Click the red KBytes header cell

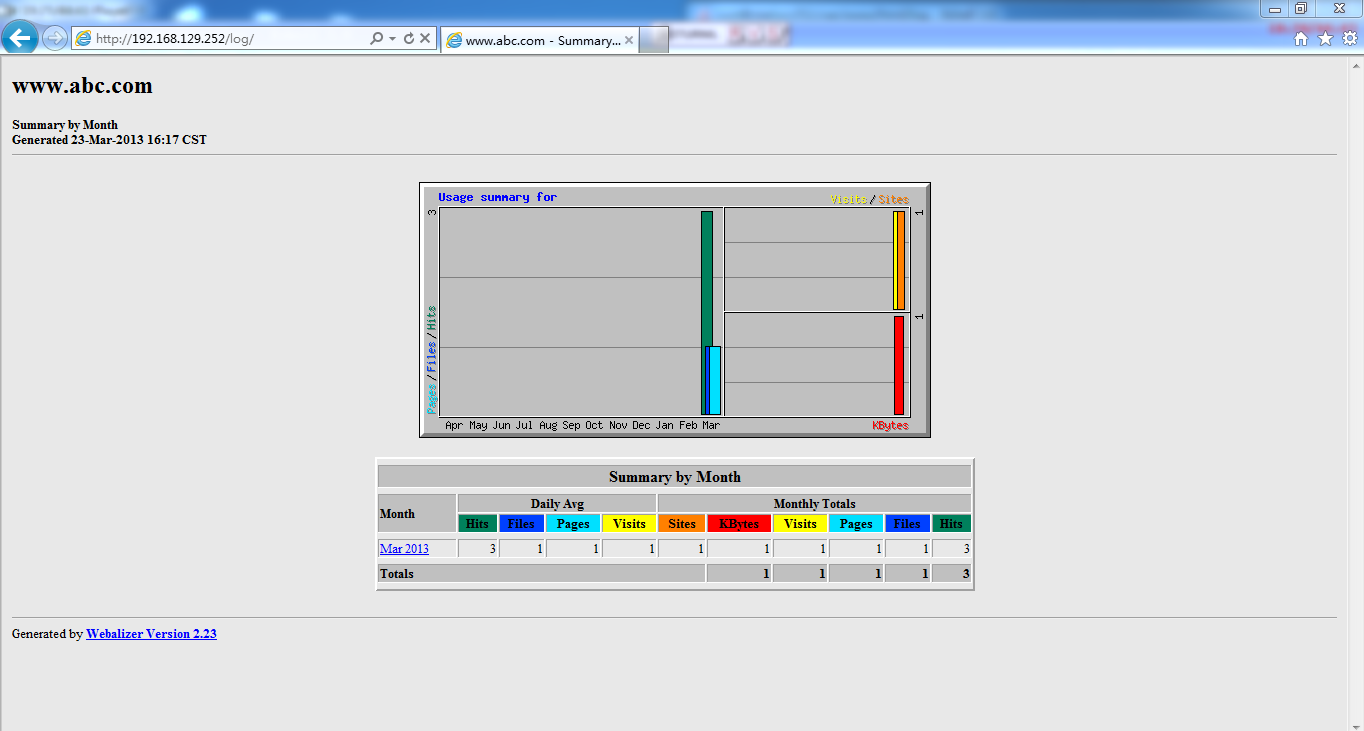pos(739,523)
